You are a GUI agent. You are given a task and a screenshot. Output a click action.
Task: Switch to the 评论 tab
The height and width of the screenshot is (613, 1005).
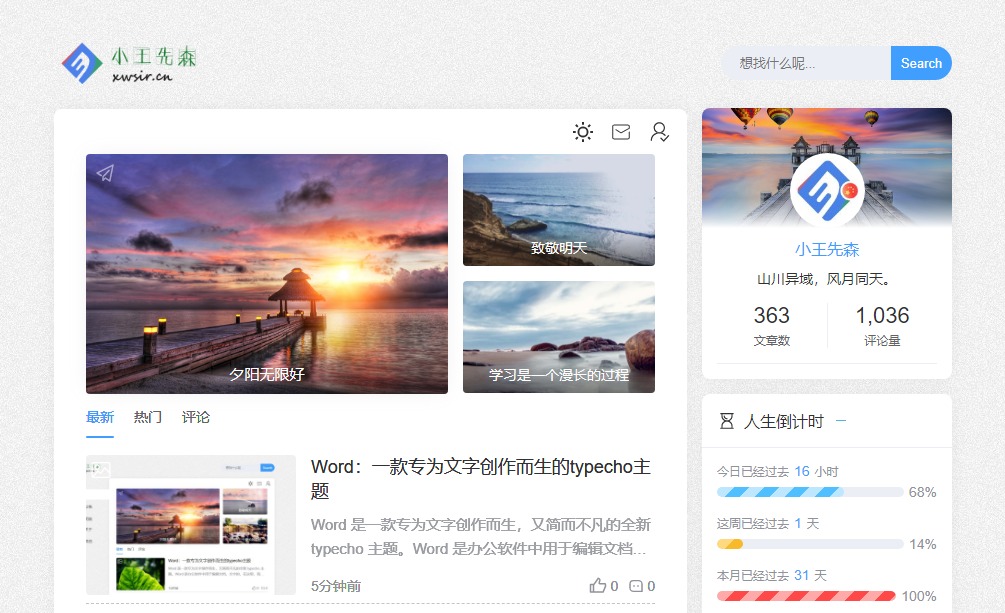point(196,417)
